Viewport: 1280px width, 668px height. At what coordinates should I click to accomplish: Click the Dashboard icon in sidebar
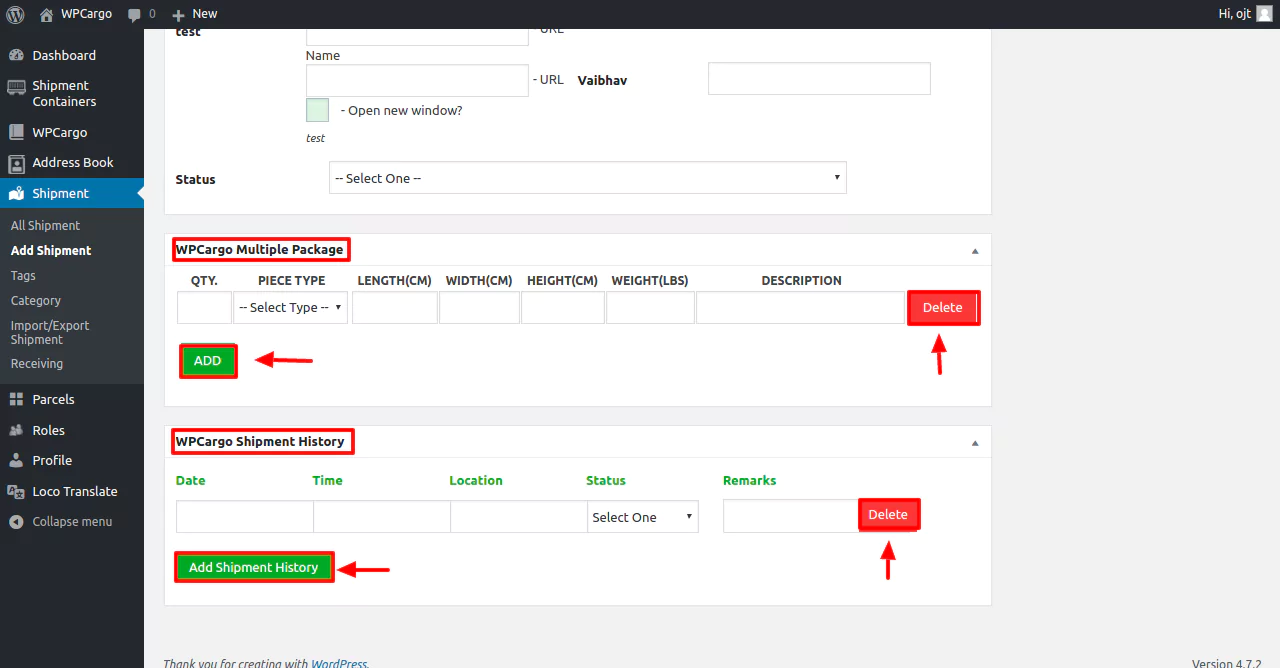pyautogui.click(x=16, y=55)
